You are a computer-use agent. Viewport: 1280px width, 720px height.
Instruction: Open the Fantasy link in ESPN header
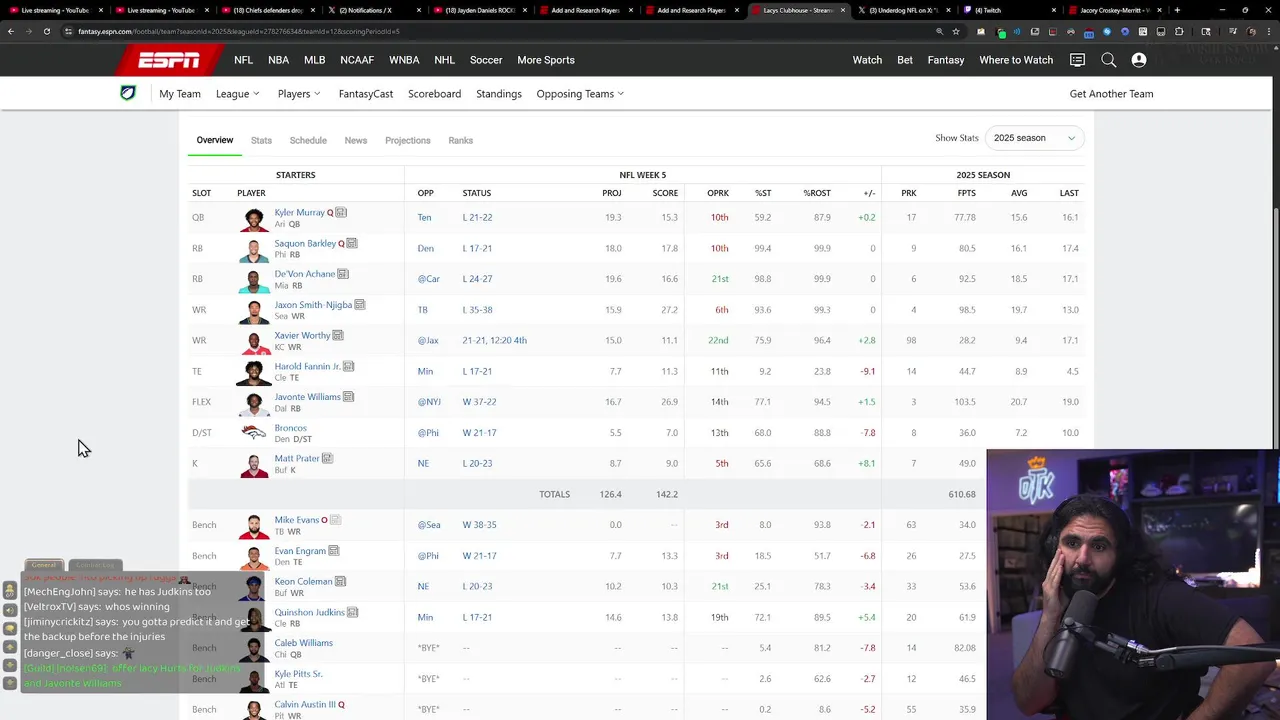pos(946,60)
